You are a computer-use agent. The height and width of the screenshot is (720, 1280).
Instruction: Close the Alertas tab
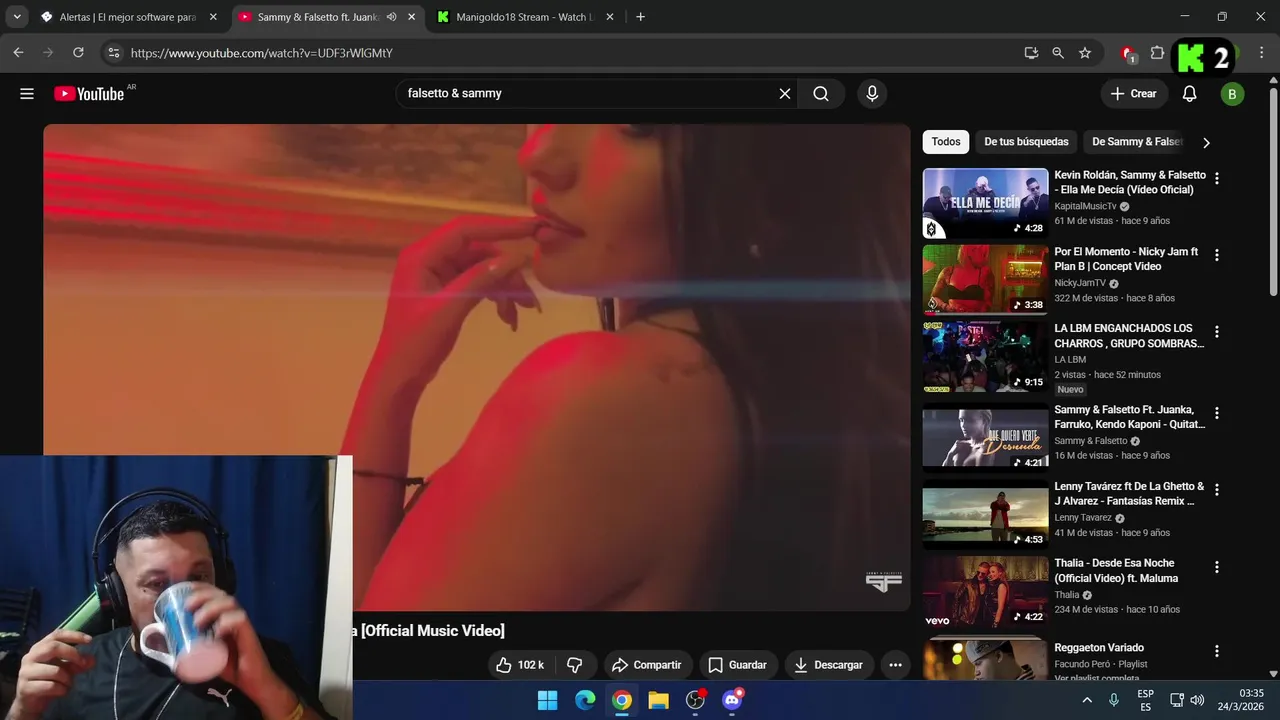[213, 17]
